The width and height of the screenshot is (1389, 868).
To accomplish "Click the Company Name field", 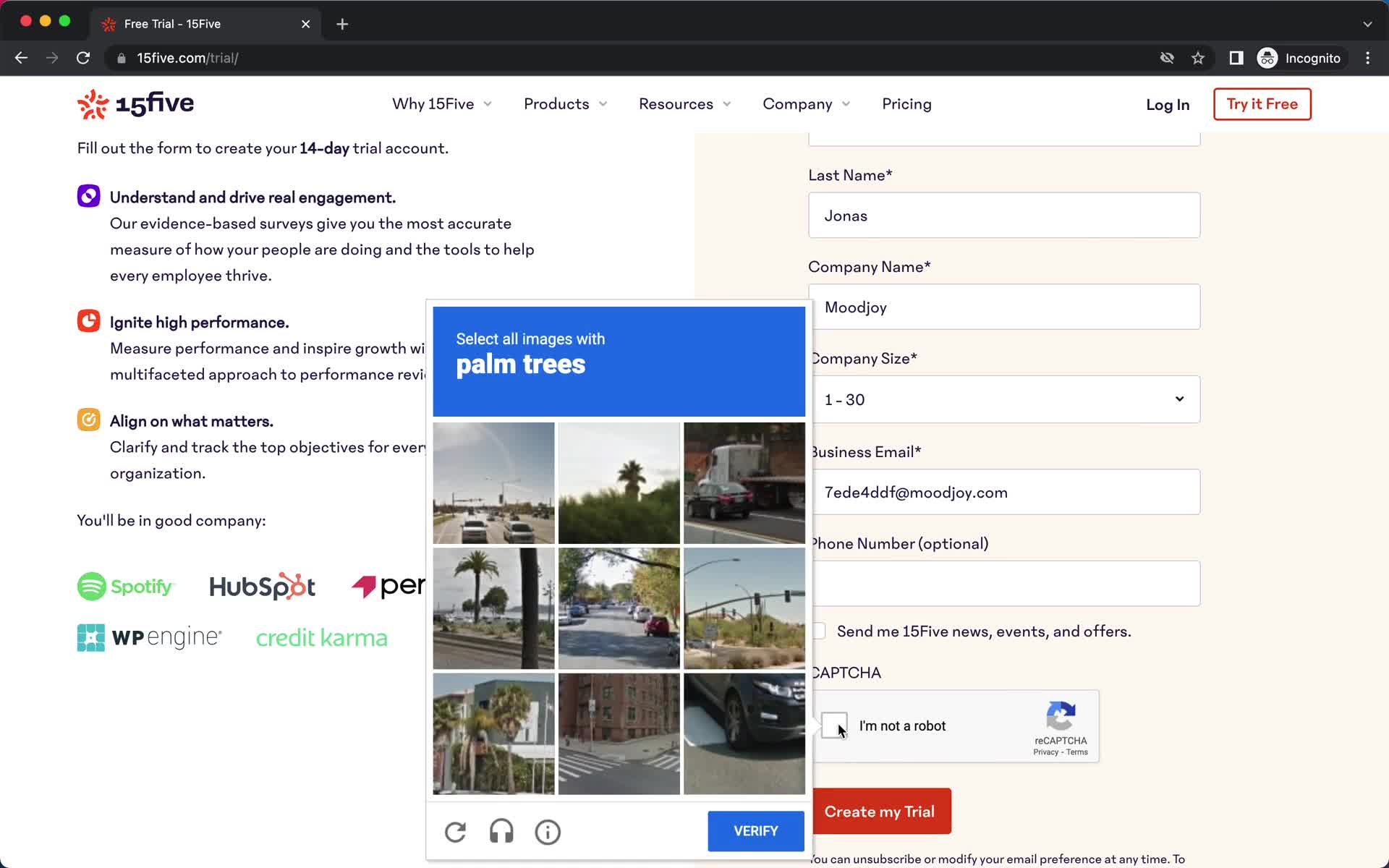I will pos(1004,307).
